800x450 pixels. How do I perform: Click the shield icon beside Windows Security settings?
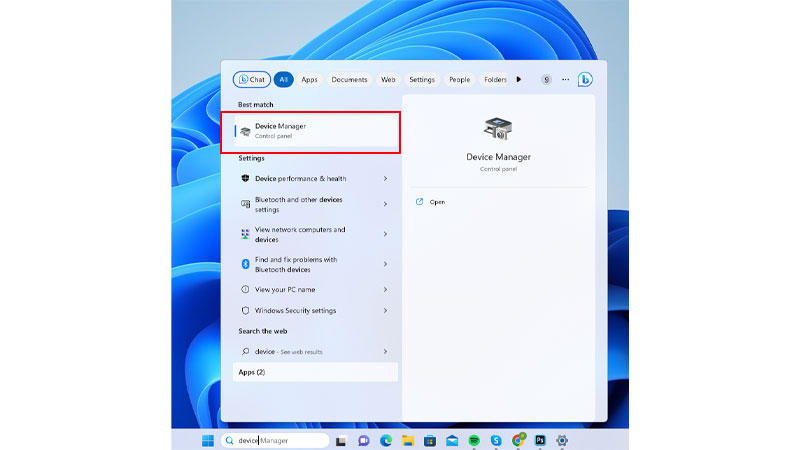click(245, 310)
